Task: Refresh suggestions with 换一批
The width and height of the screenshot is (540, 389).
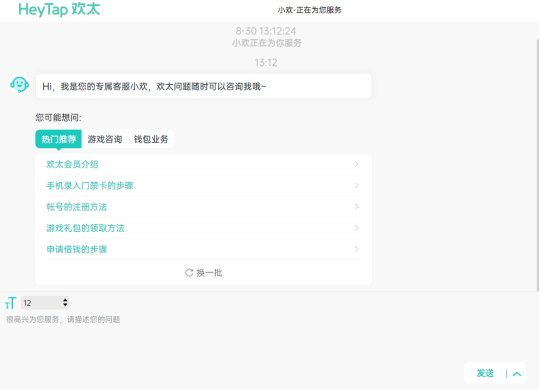Action: click(x=204, y=273)
